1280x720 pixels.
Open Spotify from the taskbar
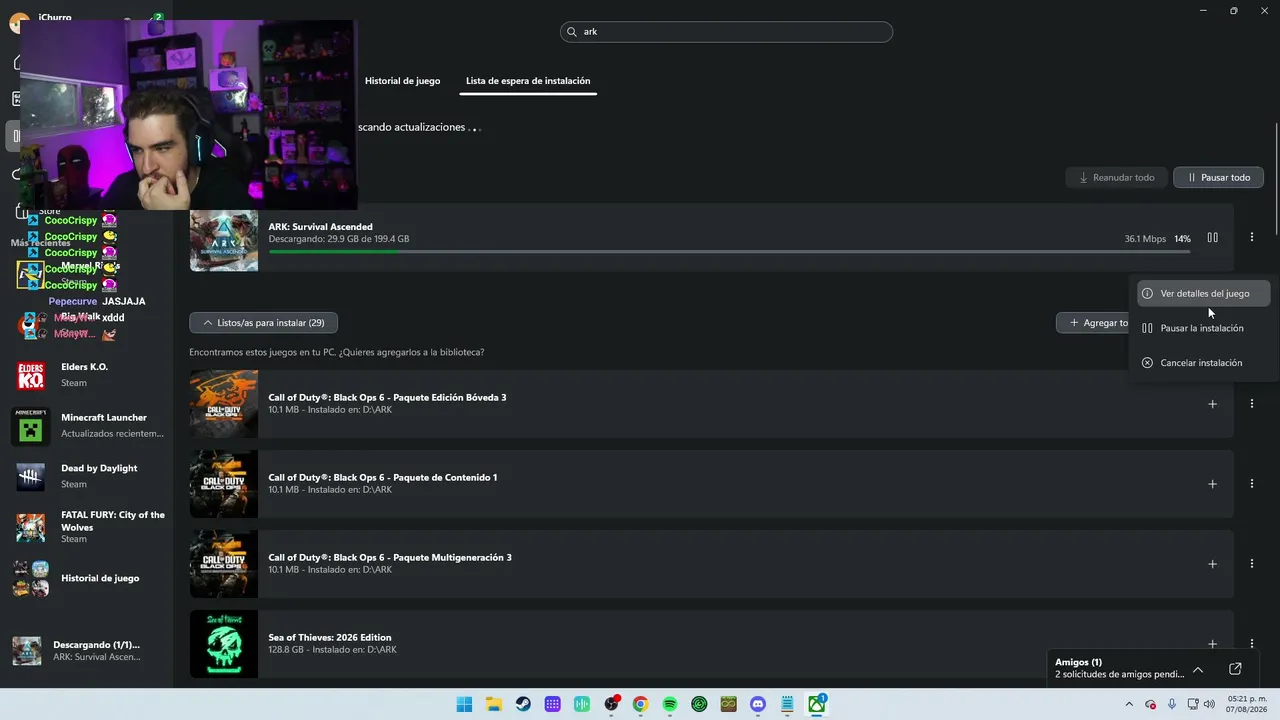click(x=670, y=704)
